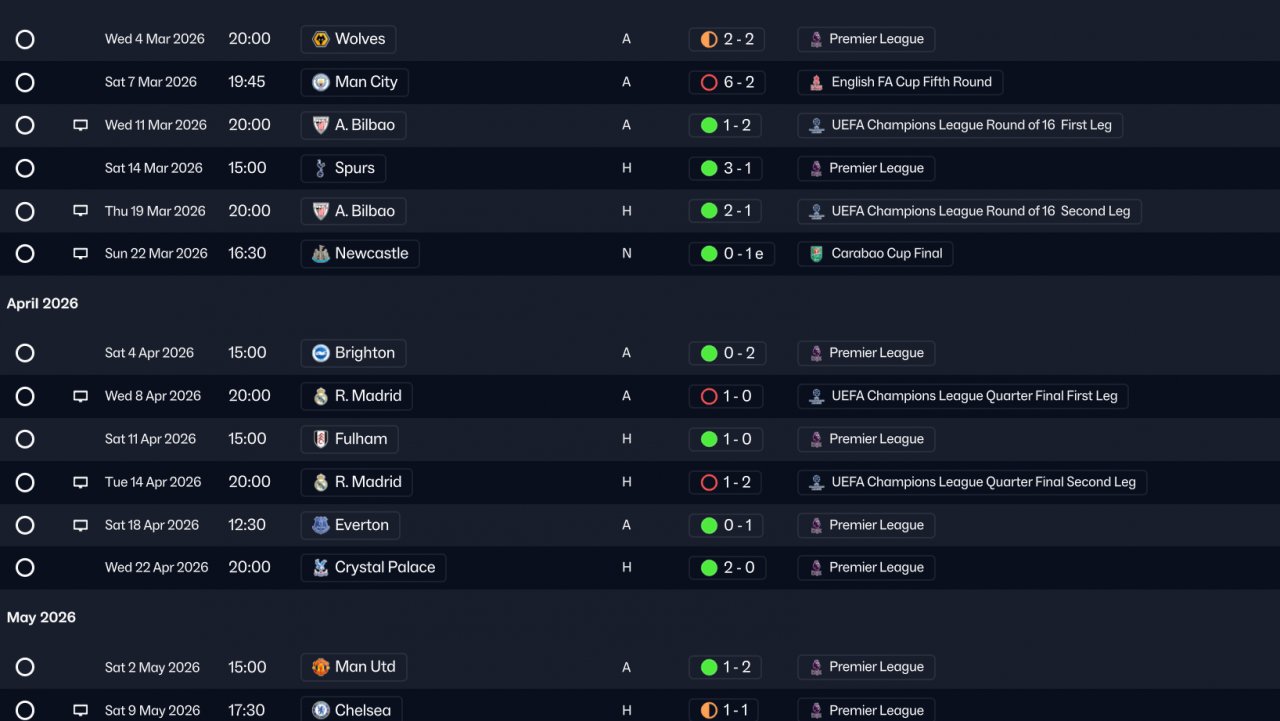
Task: Open Champions League Quarter Final First Leg link
Action: [x=963, y=396]
